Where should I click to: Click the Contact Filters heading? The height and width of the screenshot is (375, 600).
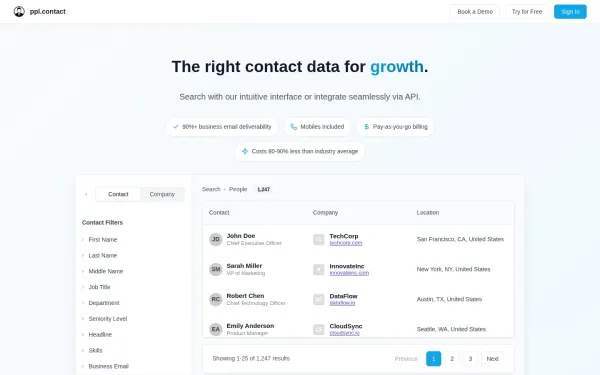tap(102, 222)
